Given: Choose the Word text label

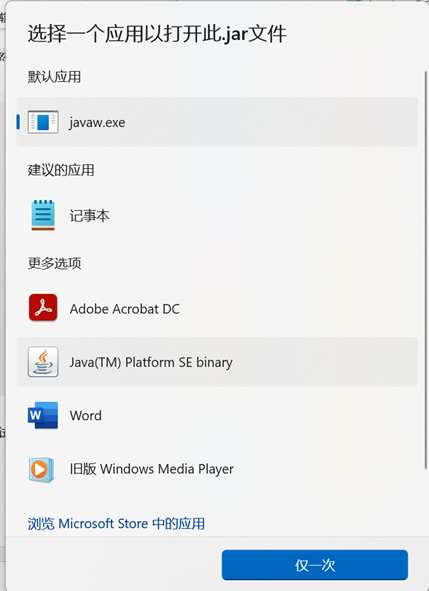Looking at the screenshot, I should click(x=86, y=415).
